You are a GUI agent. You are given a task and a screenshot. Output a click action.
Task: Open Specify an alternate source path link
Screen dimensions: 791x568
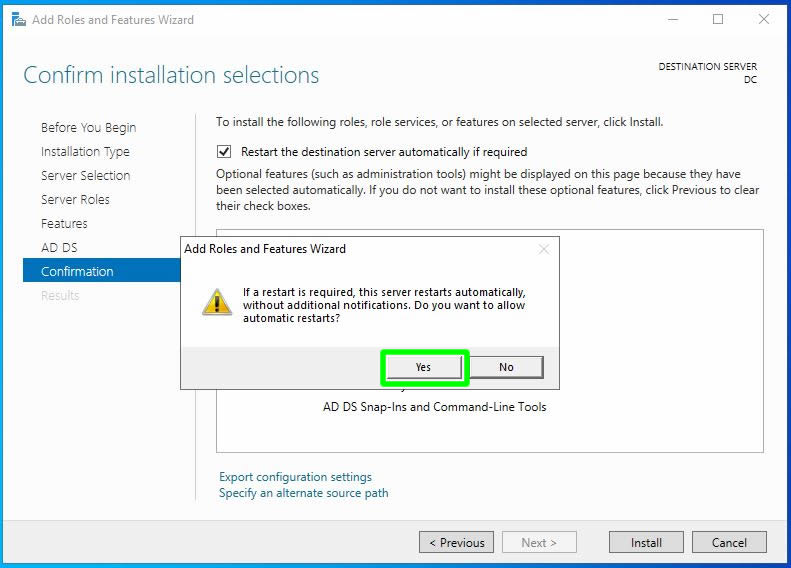pos(303,493)
